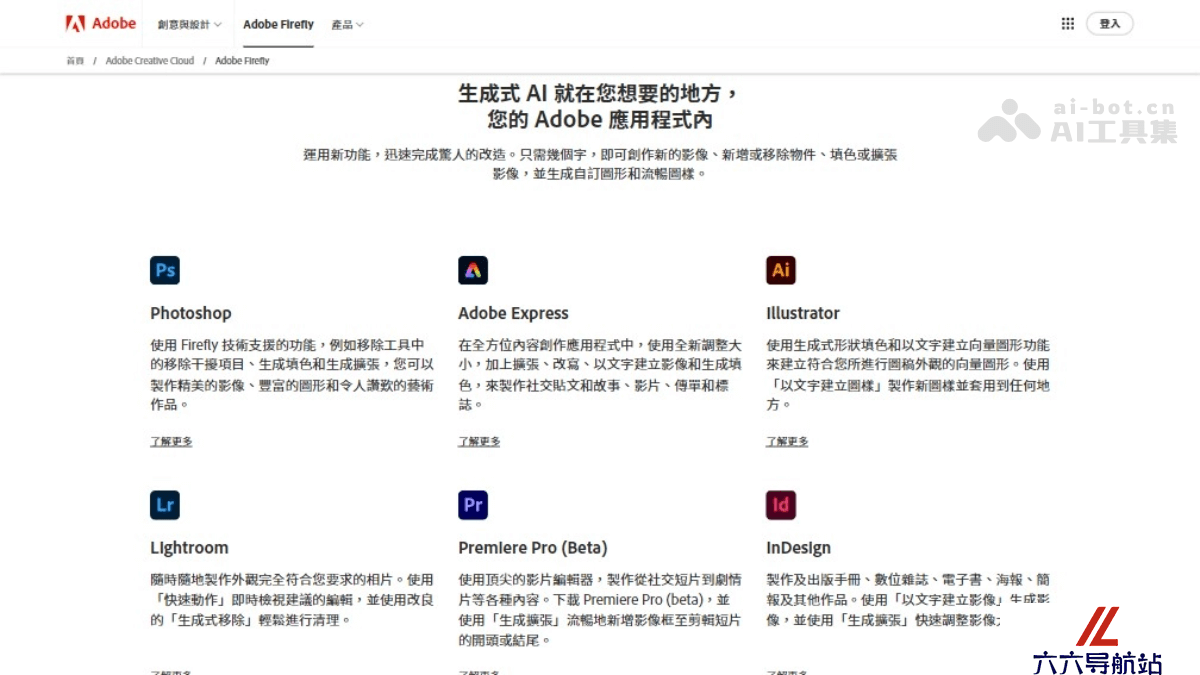Screen dimensions: 1200x675
Task: Click Illustrator description starting 使用生成式形狀填色
Action: tap(908, 374)
